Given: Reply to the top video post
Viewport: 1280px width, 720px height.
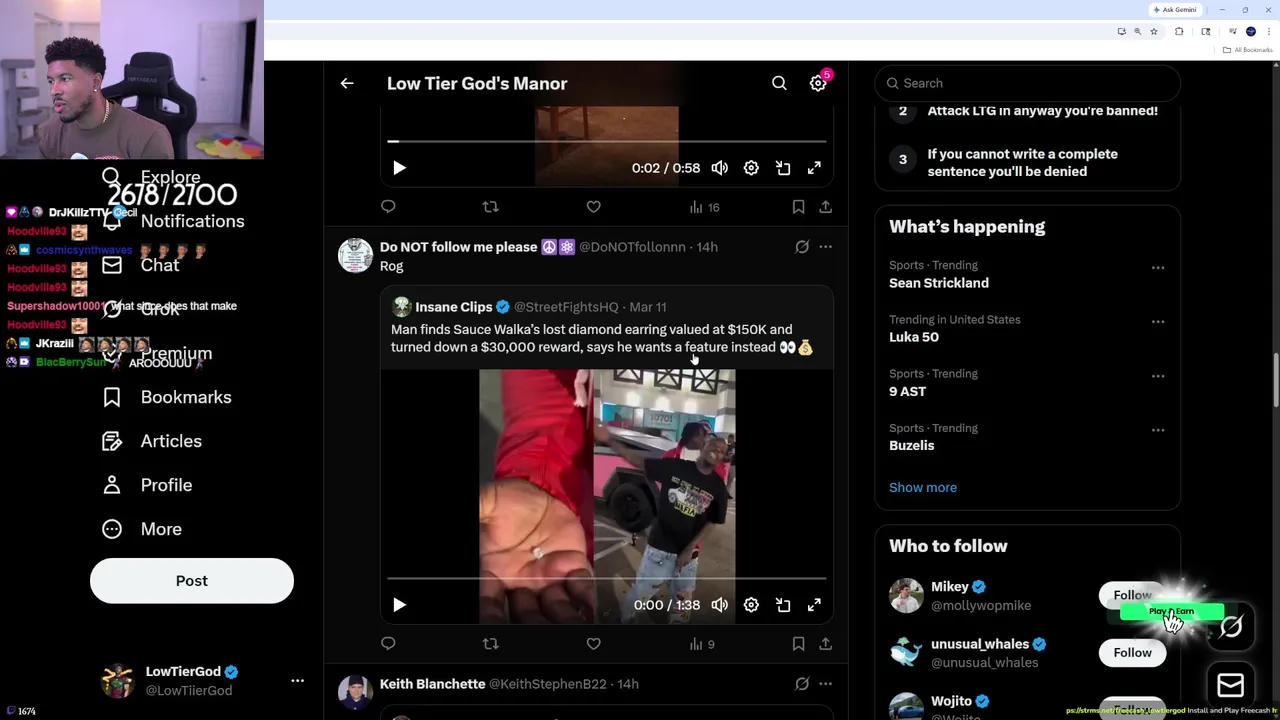Looking at the screenshot, I should click(x=388, y=207).
